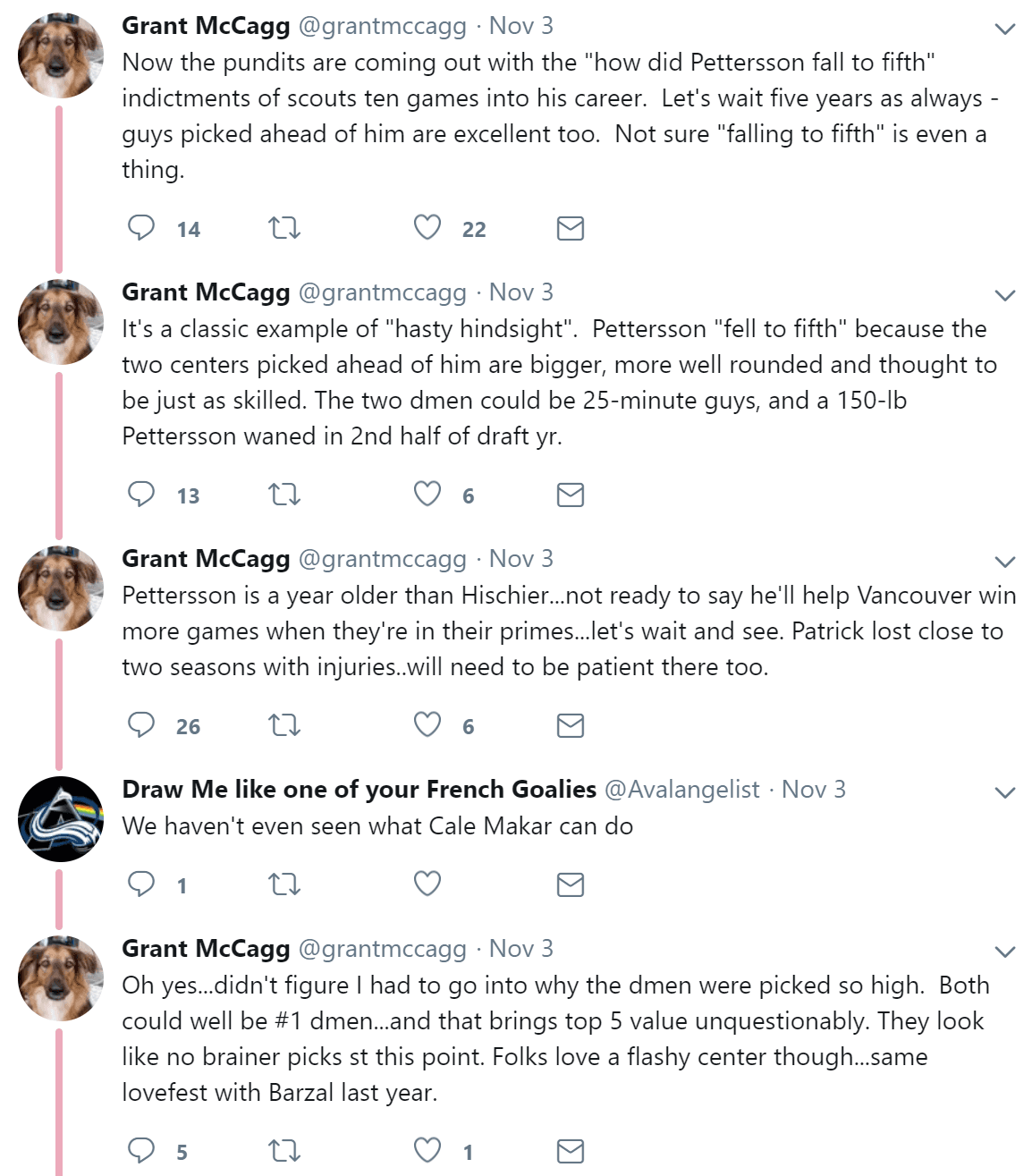The image size is (1032, 1176).
Task: Click the dog avatar on the first tweet
Action: [x=61, y=56]
